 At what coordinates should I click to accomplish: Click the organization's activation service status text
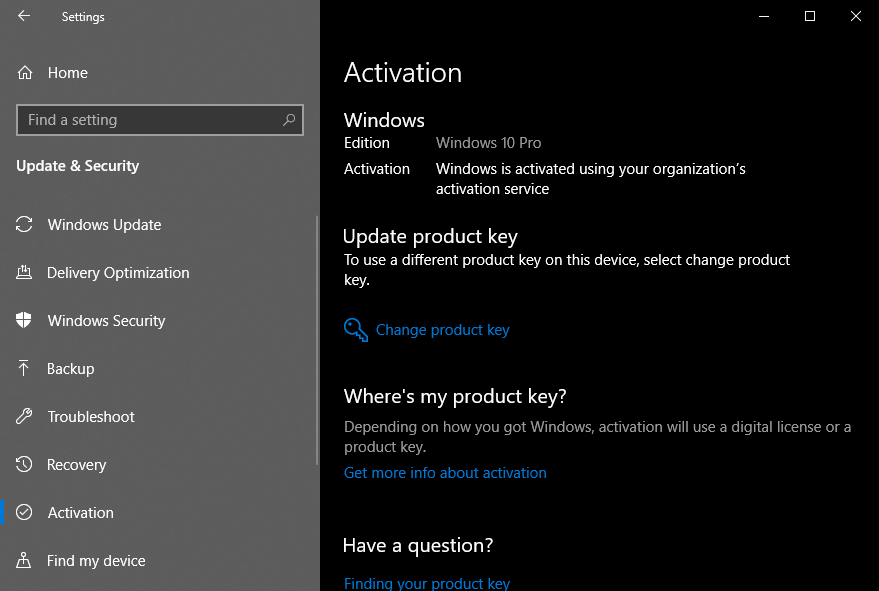click(591, 179)
